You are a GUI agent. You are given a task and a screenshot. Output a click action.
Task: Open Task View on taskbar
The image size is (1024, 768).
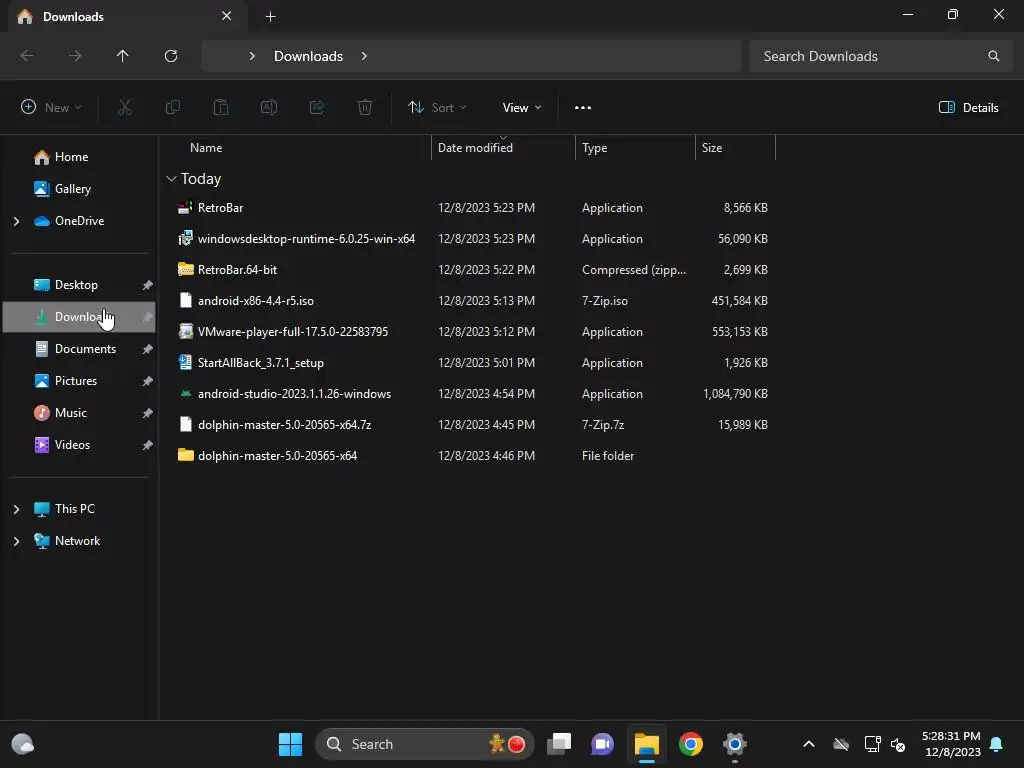click(559, 744)
